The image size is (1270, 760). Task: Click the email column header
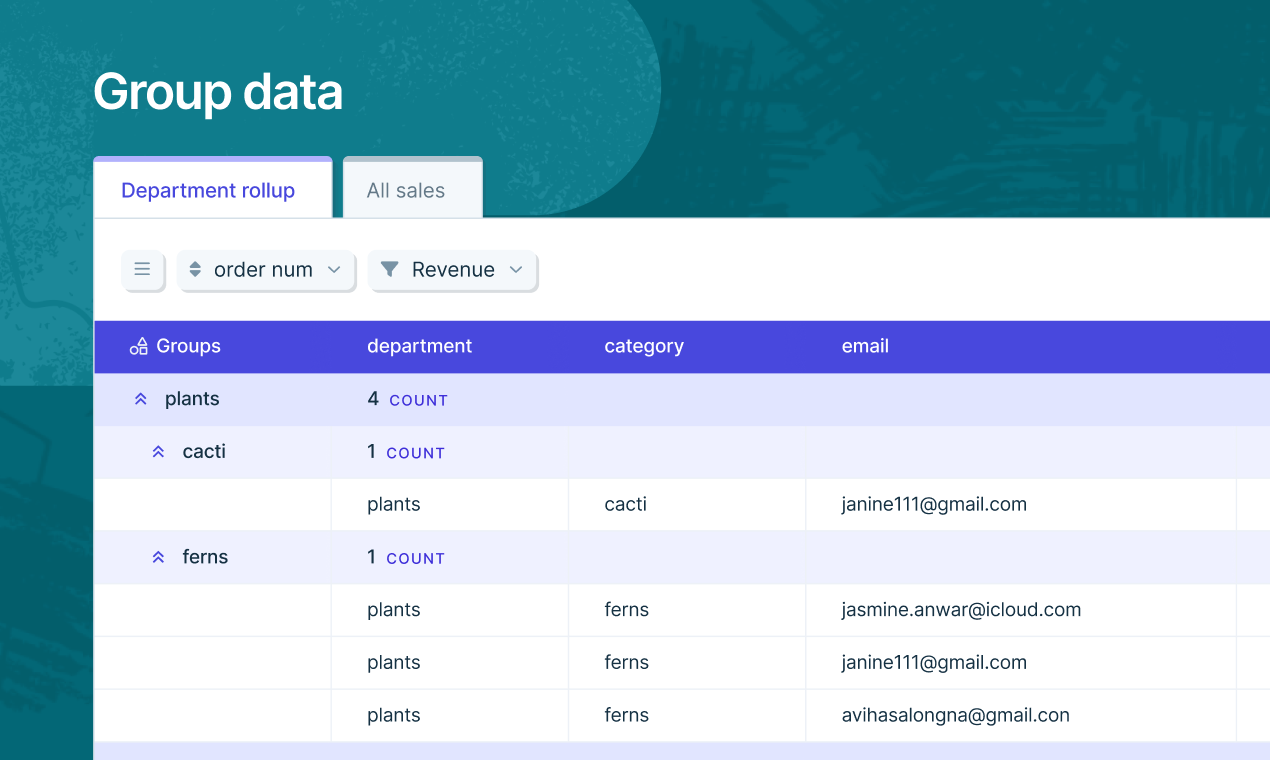click(865, 346)
